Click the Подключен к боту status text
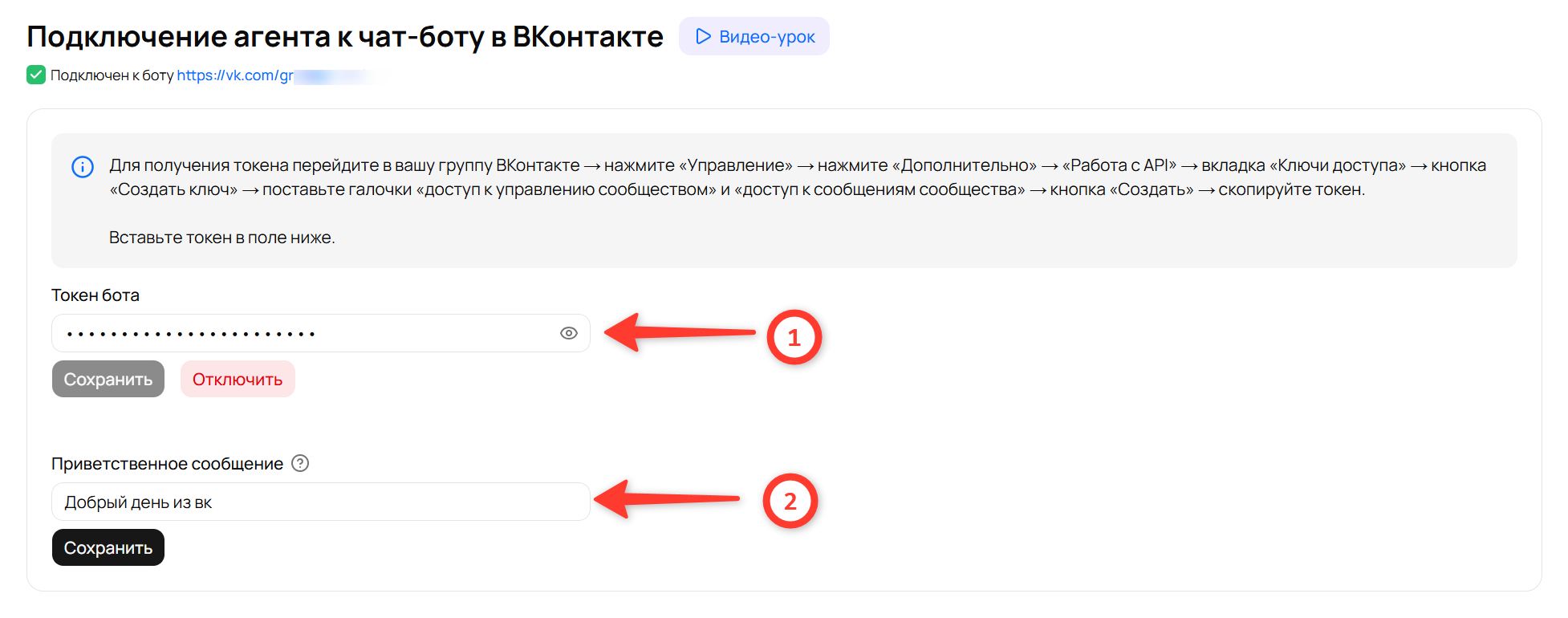Screen dimensions: 1568x618 click(112, 75)
